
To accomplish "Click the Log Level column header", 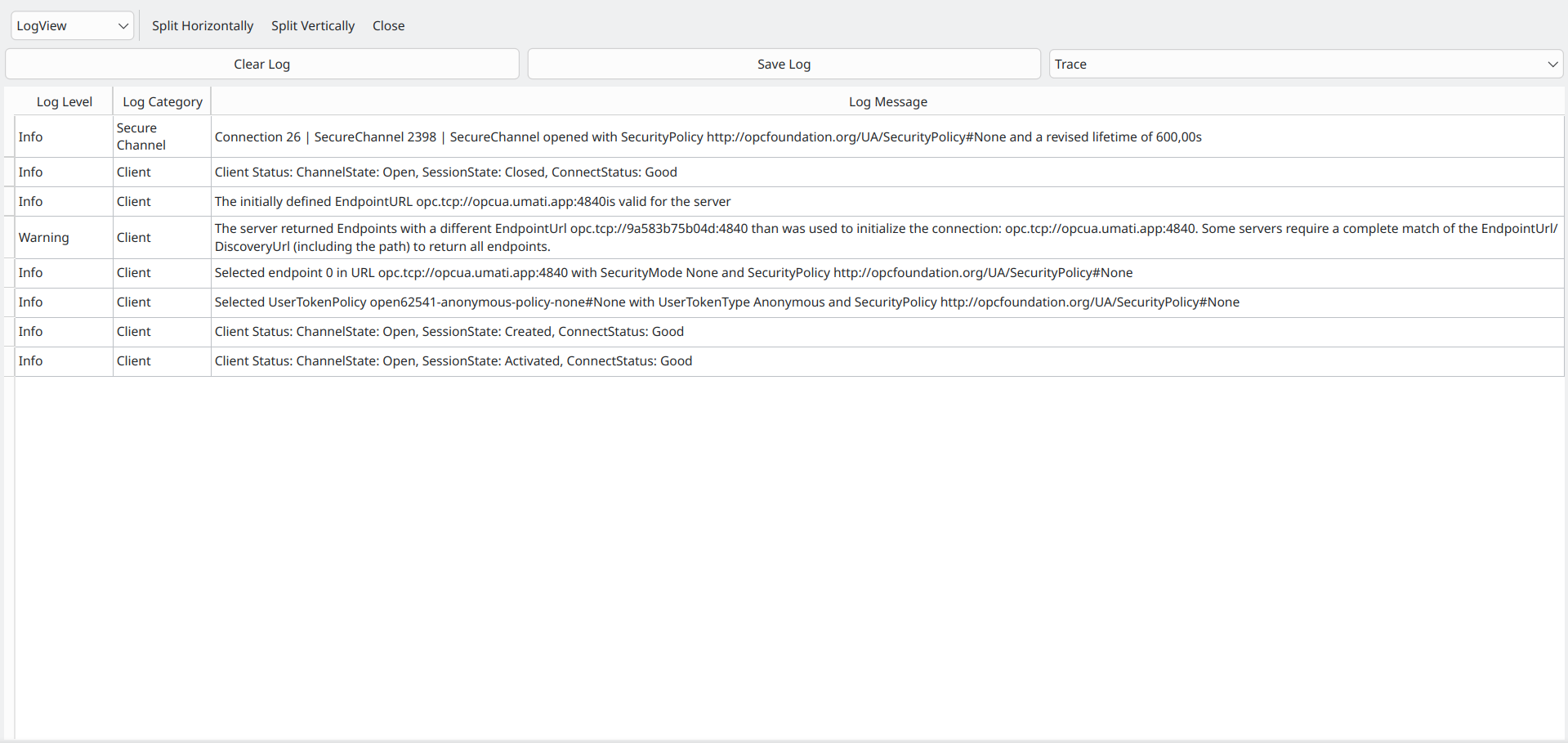I will pos(64,102).
